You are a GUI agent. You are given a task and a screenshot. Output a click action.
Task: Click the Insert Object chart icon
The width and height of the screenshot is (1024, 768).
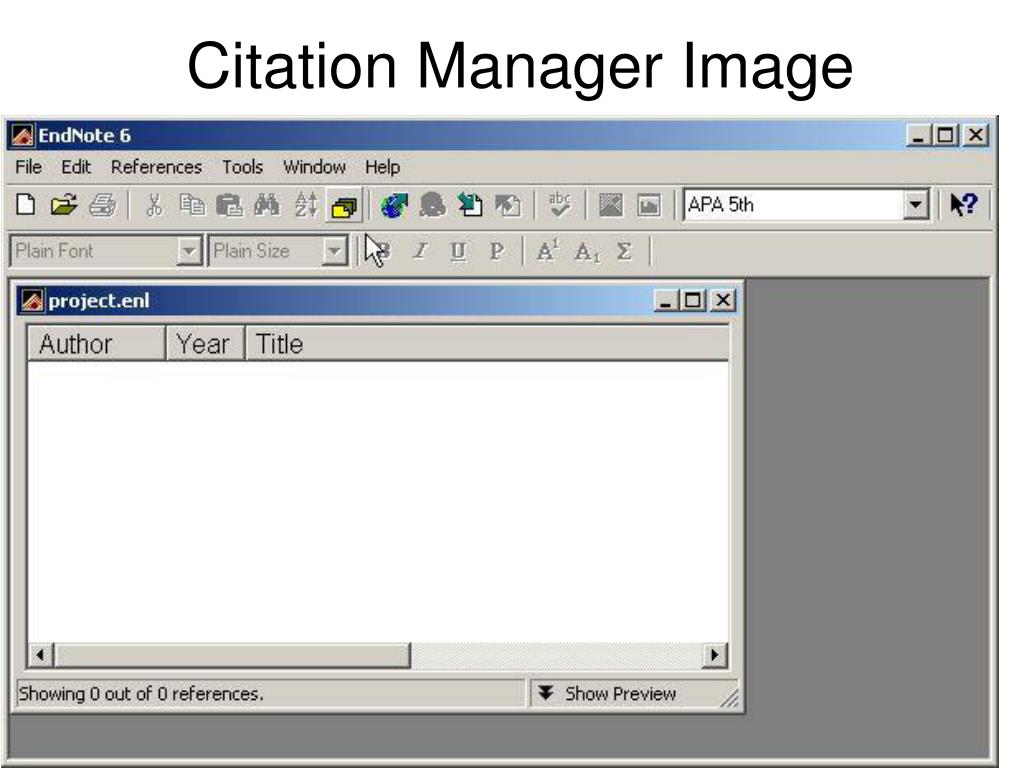click(x=648, y=205)
